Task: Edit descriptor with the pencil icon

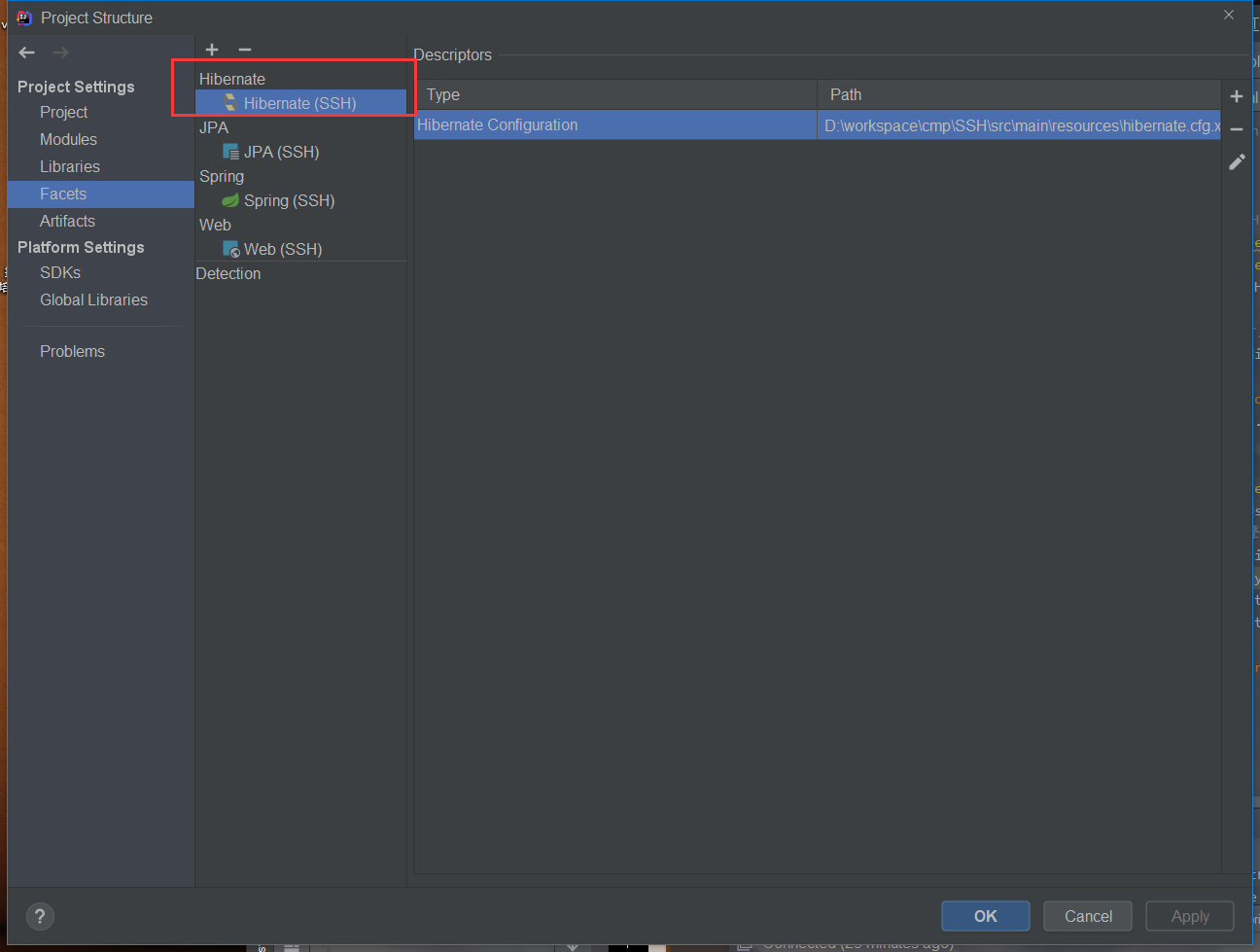Action: click(1237, 162)
